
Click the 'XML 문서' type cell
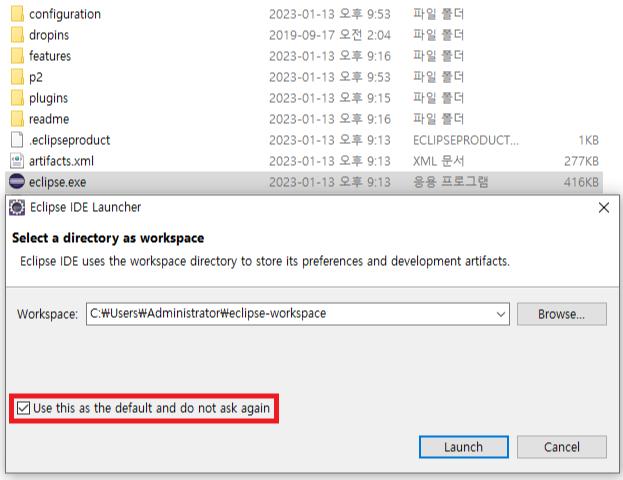[439, 161]
